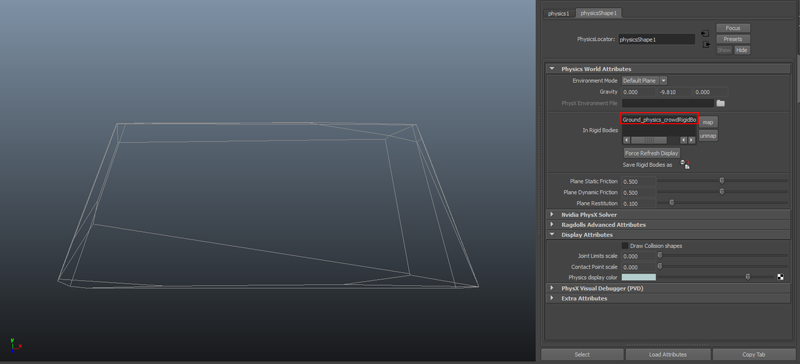800x364 pixels.
Task: Click Copy Tab button
Action: tap(754, 354)
